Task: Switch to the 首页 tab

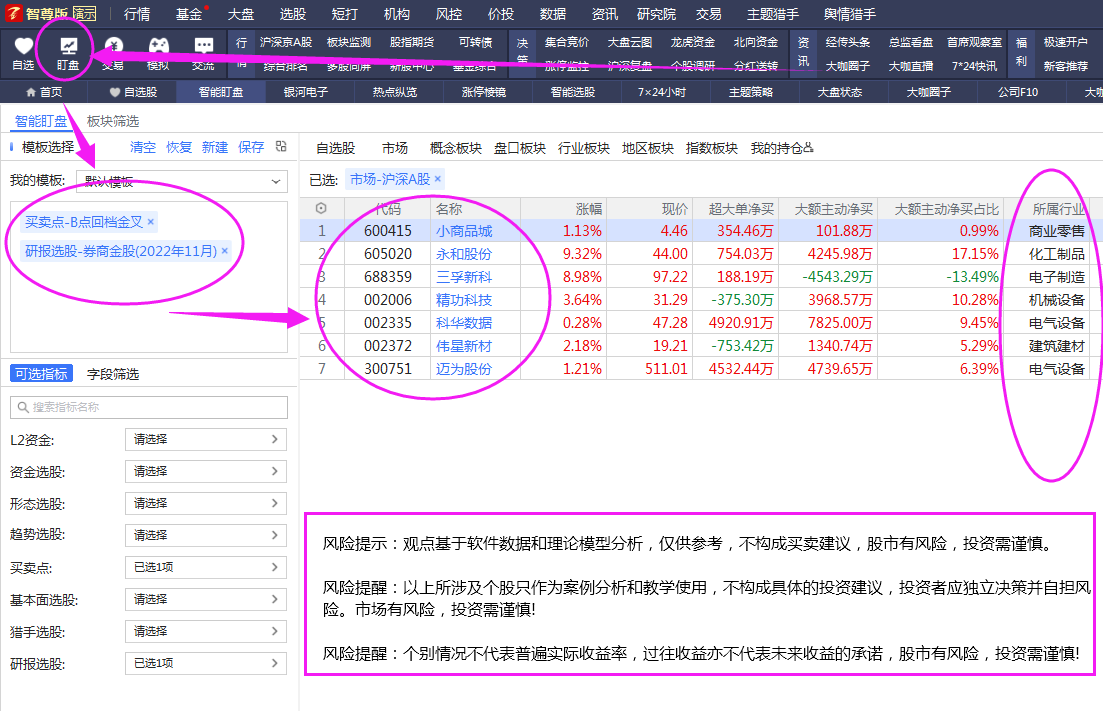Action: pyautogui.click(x=44, y=92)
